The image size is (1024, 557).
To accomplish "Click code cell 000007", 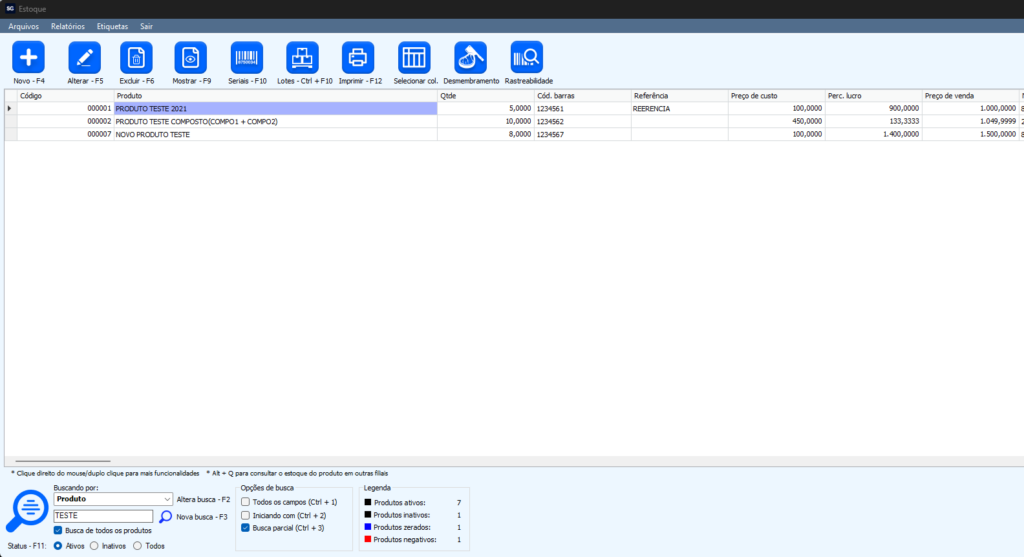I will coord(65,135).
